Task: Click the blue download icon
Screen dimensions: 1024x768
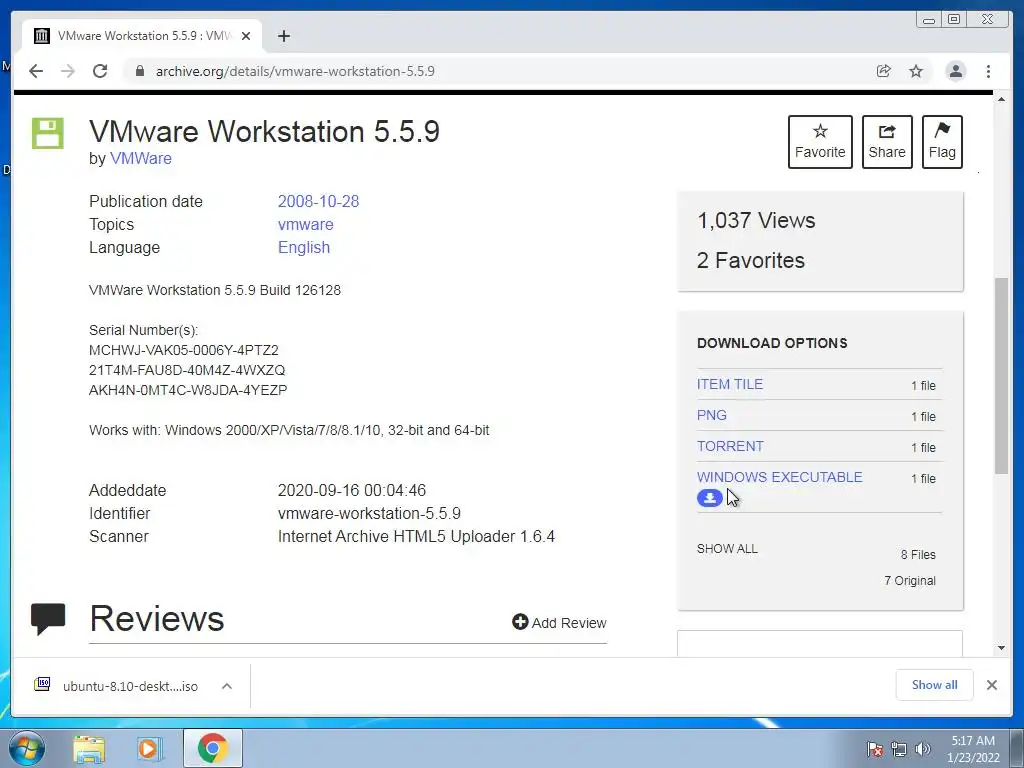Action: [709, 498]
